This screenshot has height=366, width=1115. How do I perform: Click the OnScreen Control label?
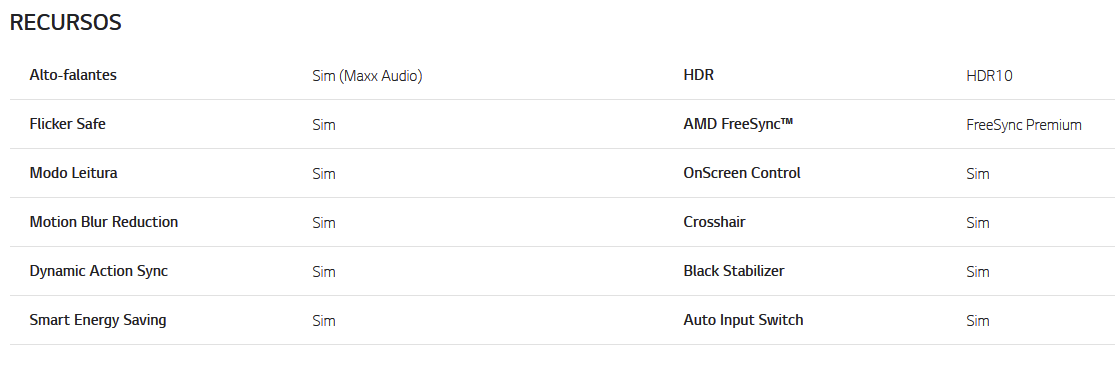click(742, 173)
